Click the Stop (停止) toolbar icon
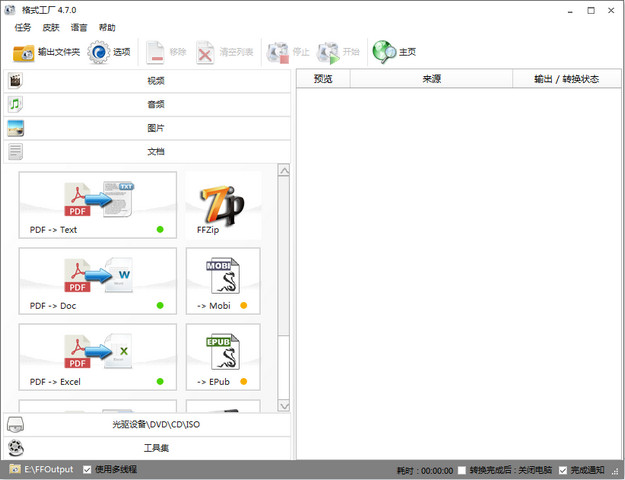The image size is (625, 480). pos(278,52)
